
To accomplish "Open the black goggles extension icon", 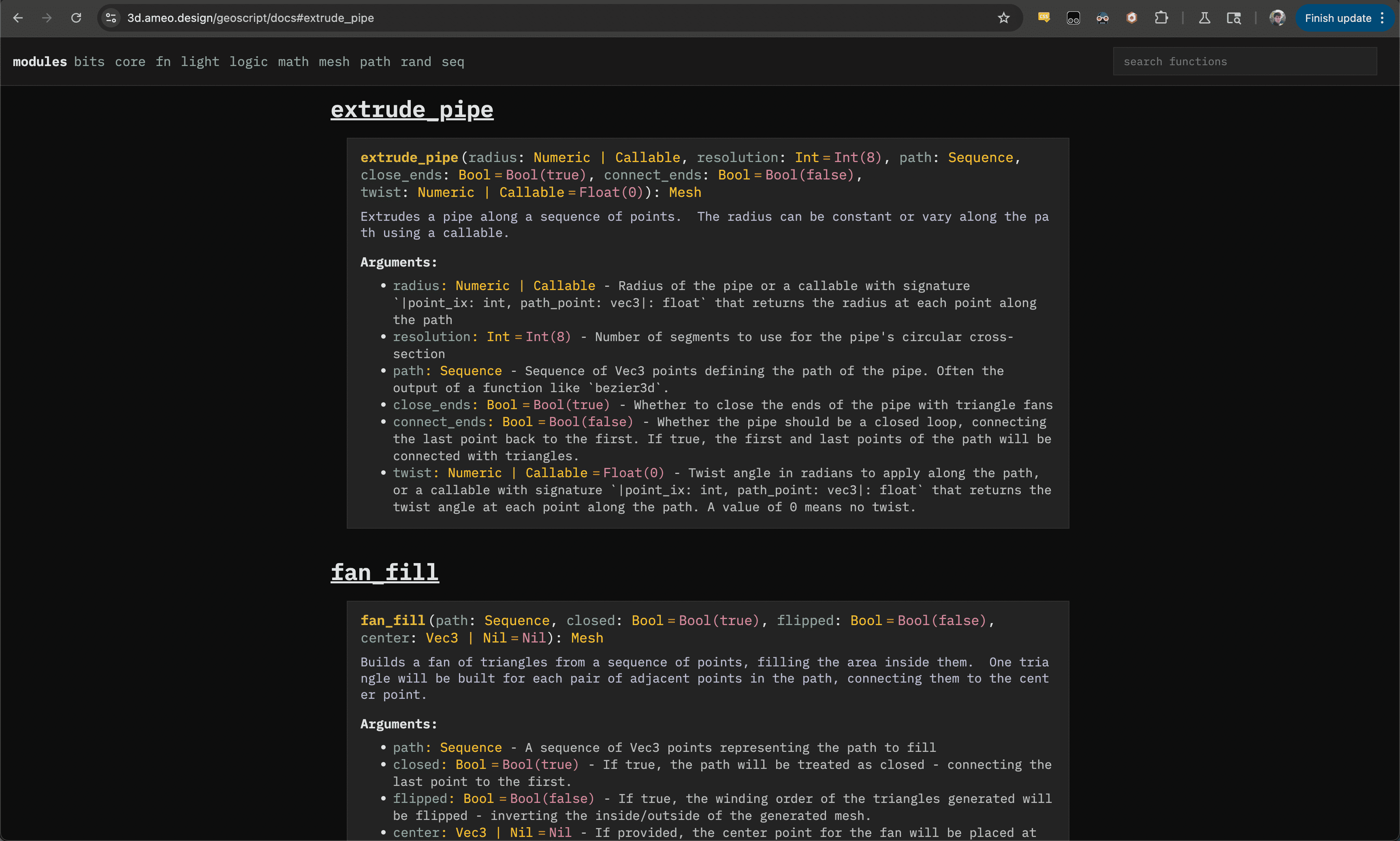I will (1073, 18).
